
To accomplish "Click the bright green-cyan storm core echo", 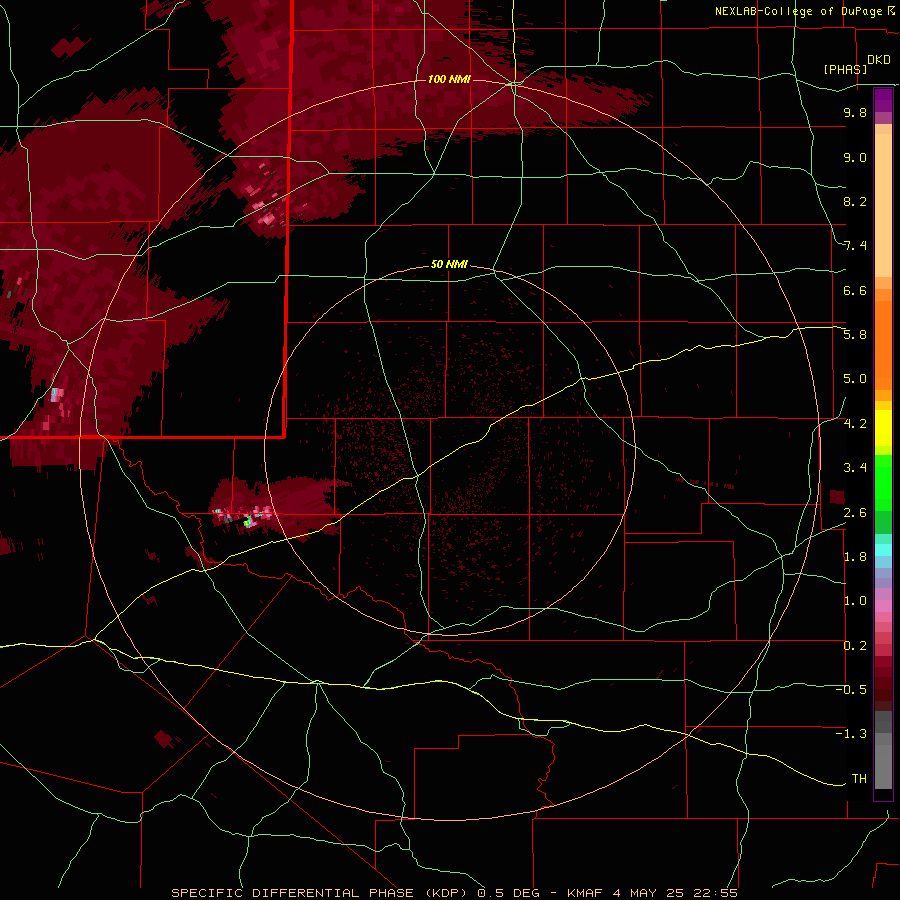I will click(x=248, y=522).
